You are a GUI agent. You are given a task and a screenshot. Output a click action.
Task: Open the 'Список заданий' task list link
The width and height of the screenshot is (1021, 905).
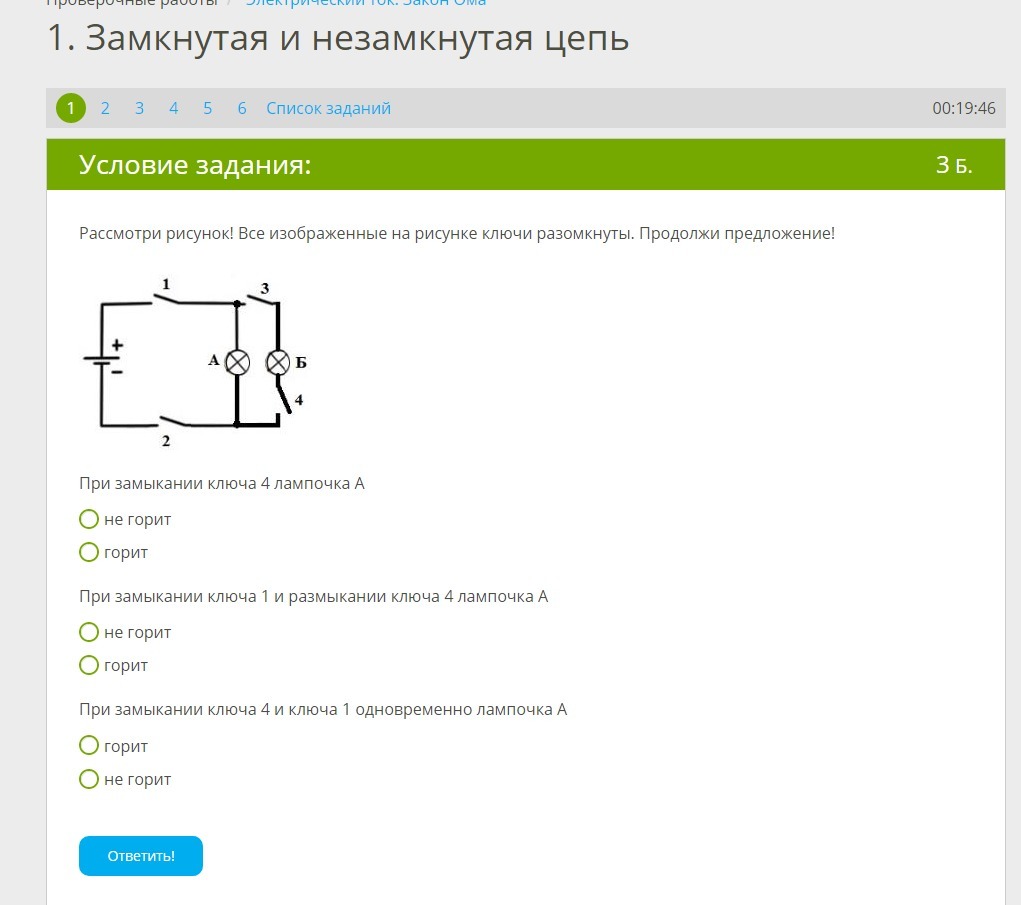(x=328, y=108)
